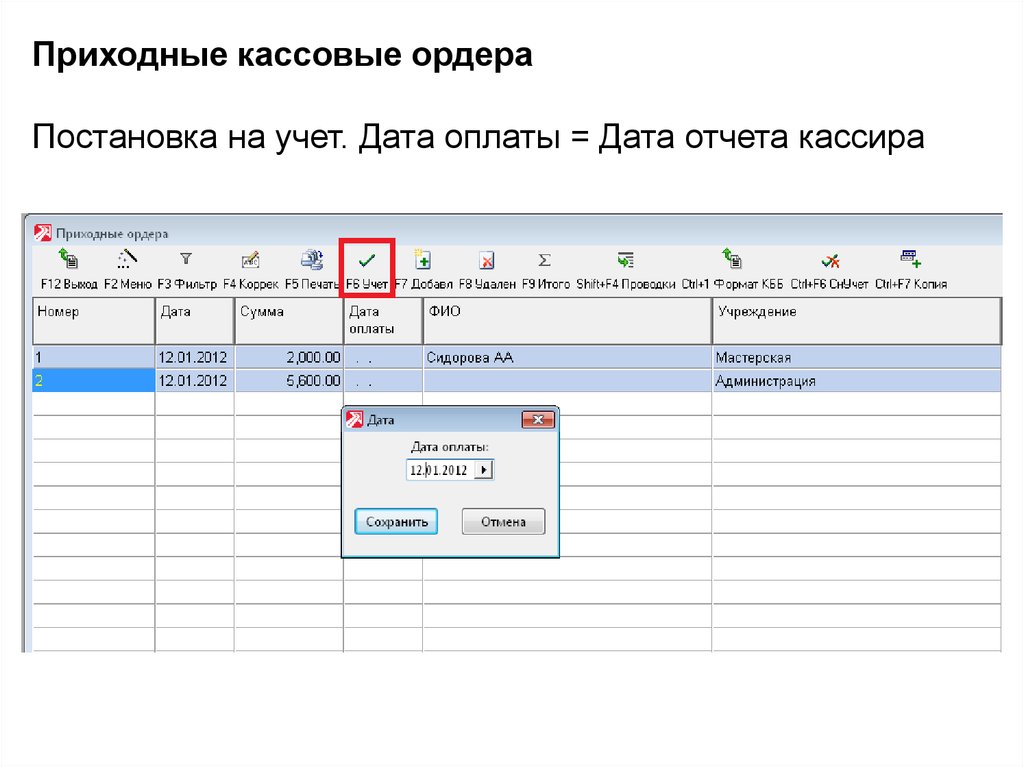Click the Ctrl+F6 СнУчет icon
The height and width of the screenshot is (767, 1024).
[x=830, y=261]
